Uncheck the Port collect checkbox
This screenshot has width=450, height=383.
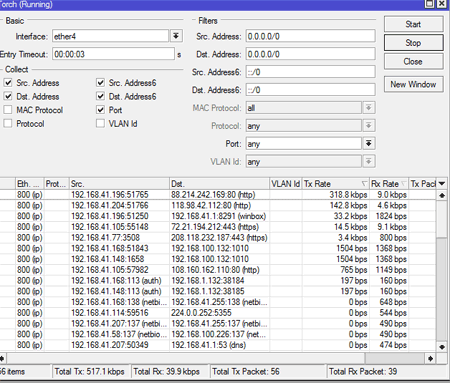(100, 110)
